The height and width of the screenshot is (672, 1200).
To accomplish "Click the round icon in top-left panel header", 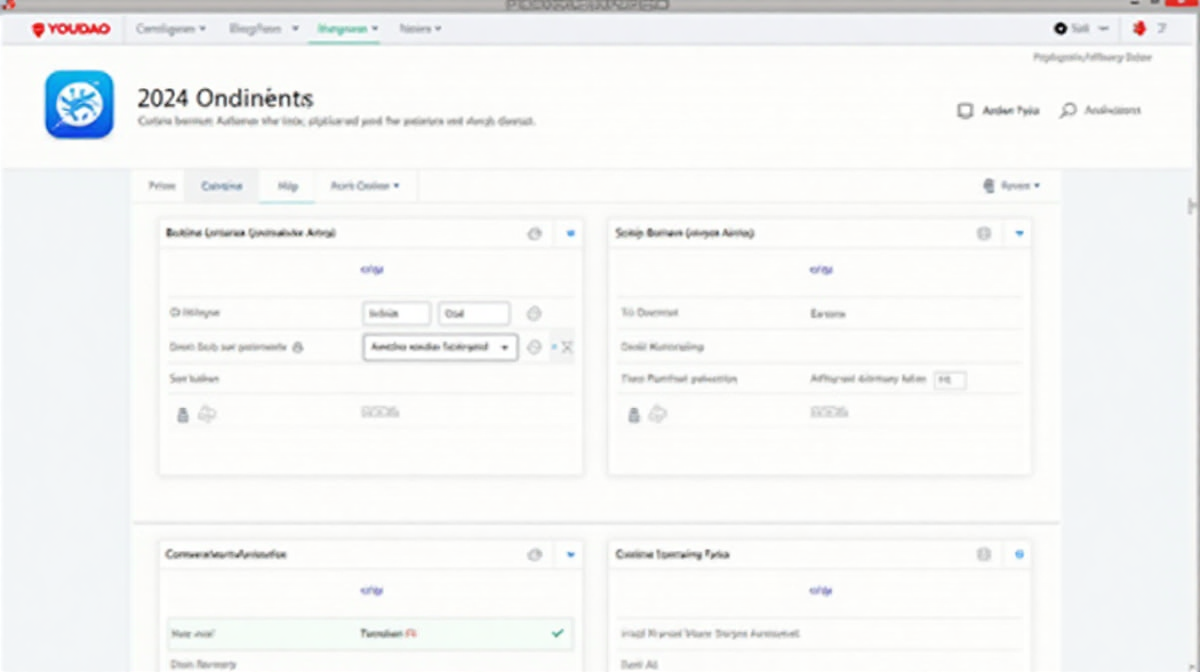I will (x=534, y=233).
